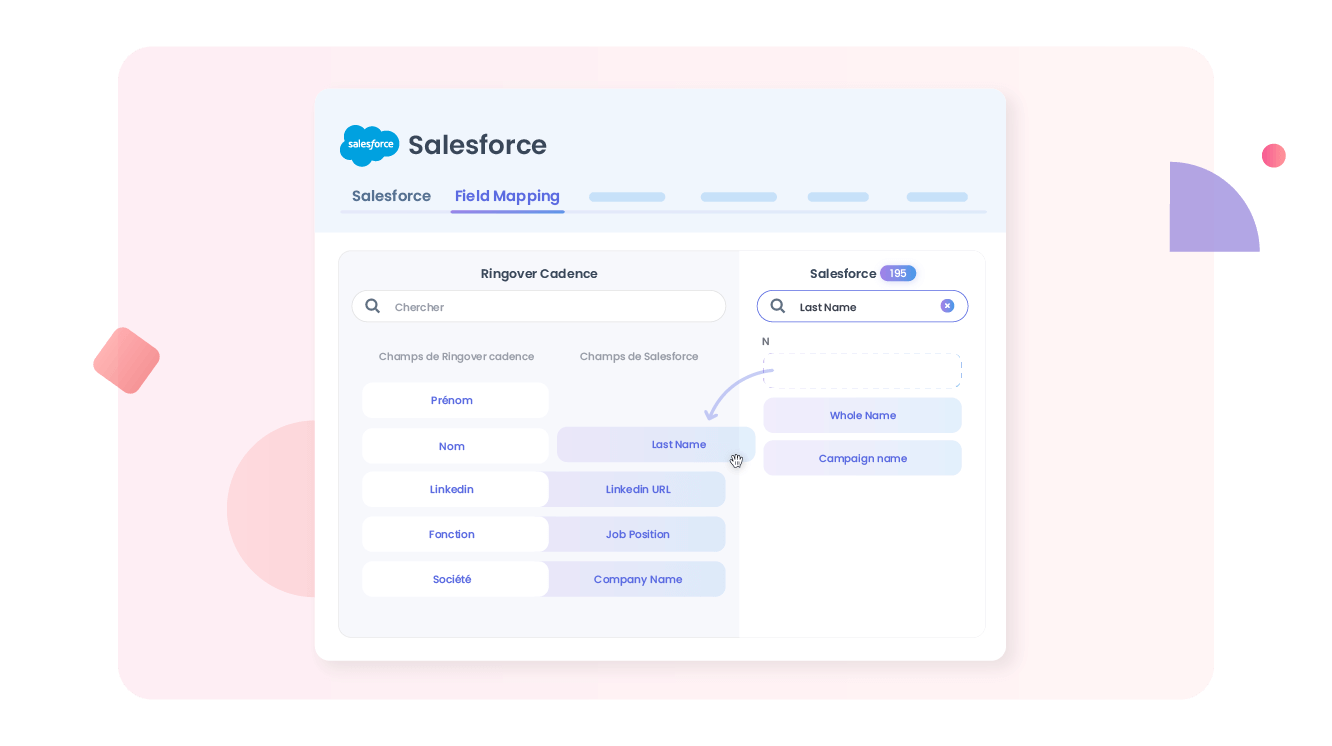
Task: Select the Campaign name option
Action: [862, 458]
